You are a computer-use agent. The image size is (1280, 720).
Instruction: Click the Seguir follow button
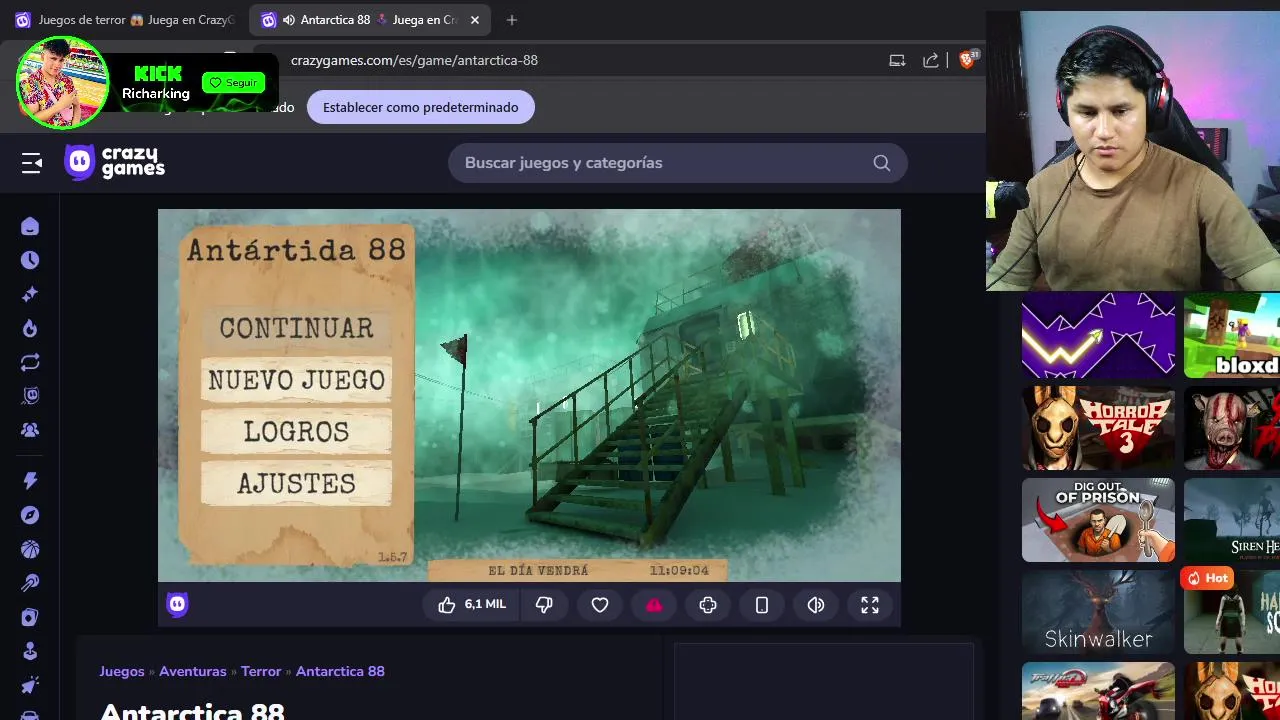233,82
